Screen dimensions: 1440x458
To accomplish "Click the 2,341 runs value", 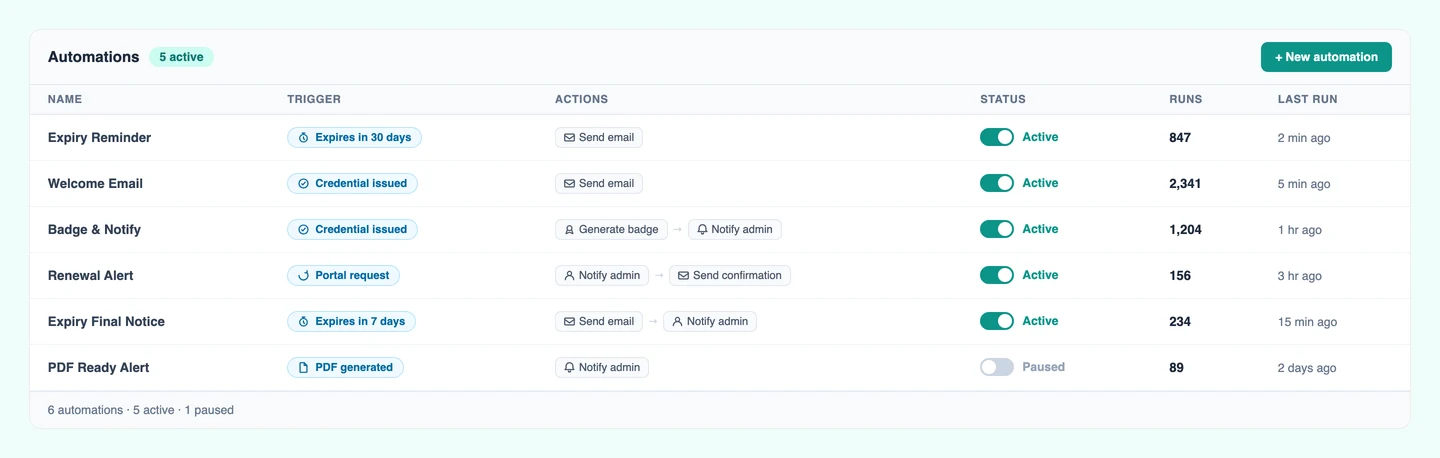I will coord(1185,184).
